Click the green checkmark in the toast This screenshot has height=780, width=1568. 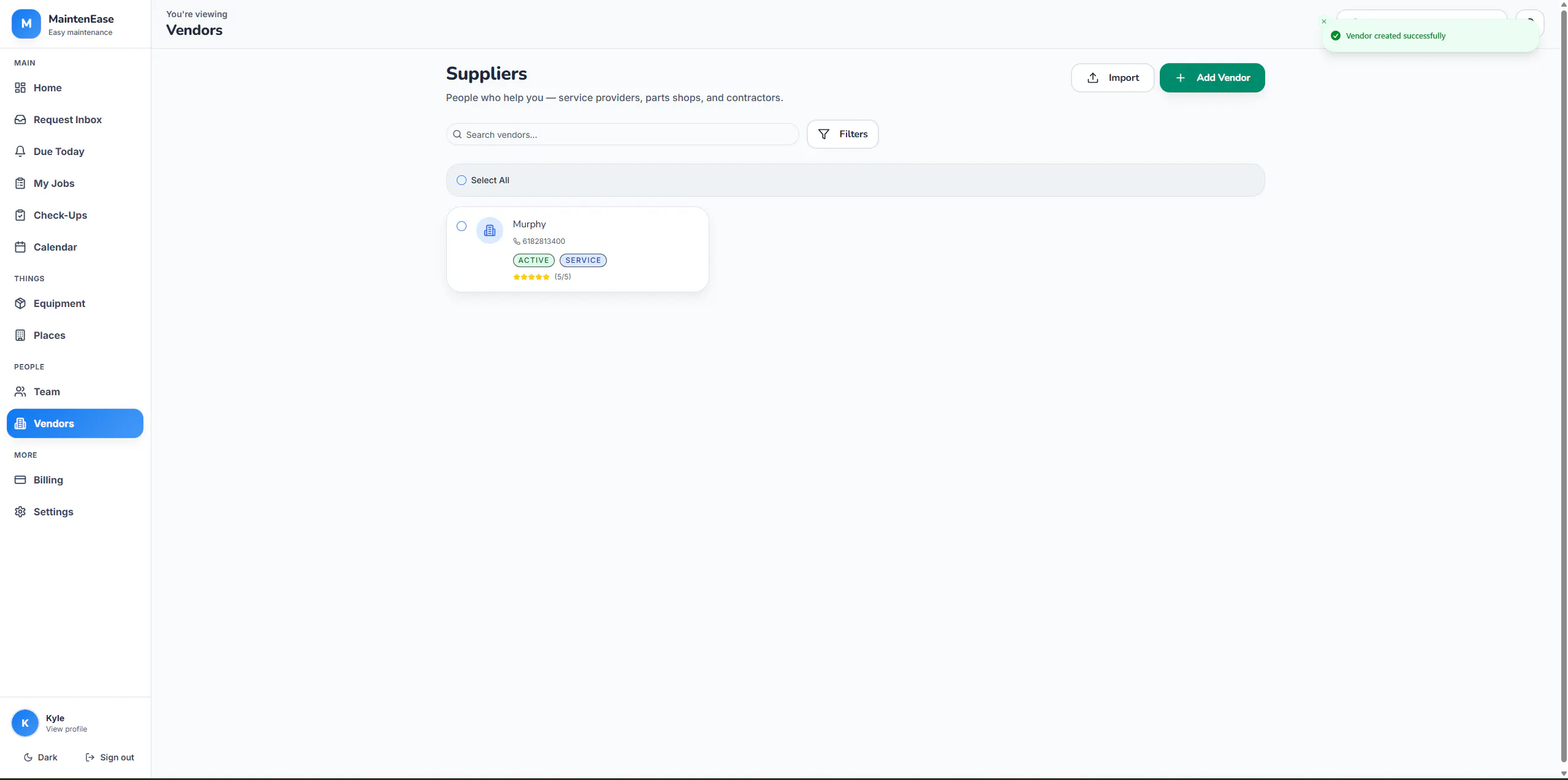1336,36
